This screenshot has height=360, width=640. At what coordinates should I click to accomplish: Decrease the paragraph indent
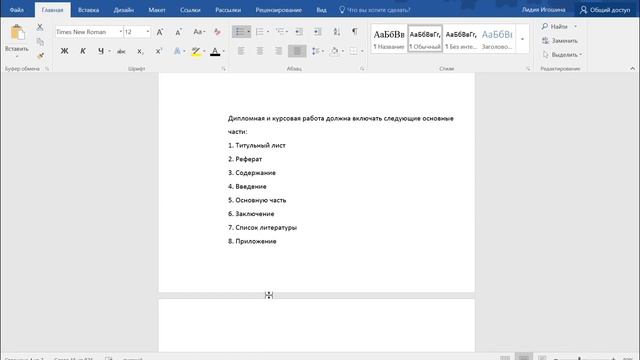(x=299, y=31)
